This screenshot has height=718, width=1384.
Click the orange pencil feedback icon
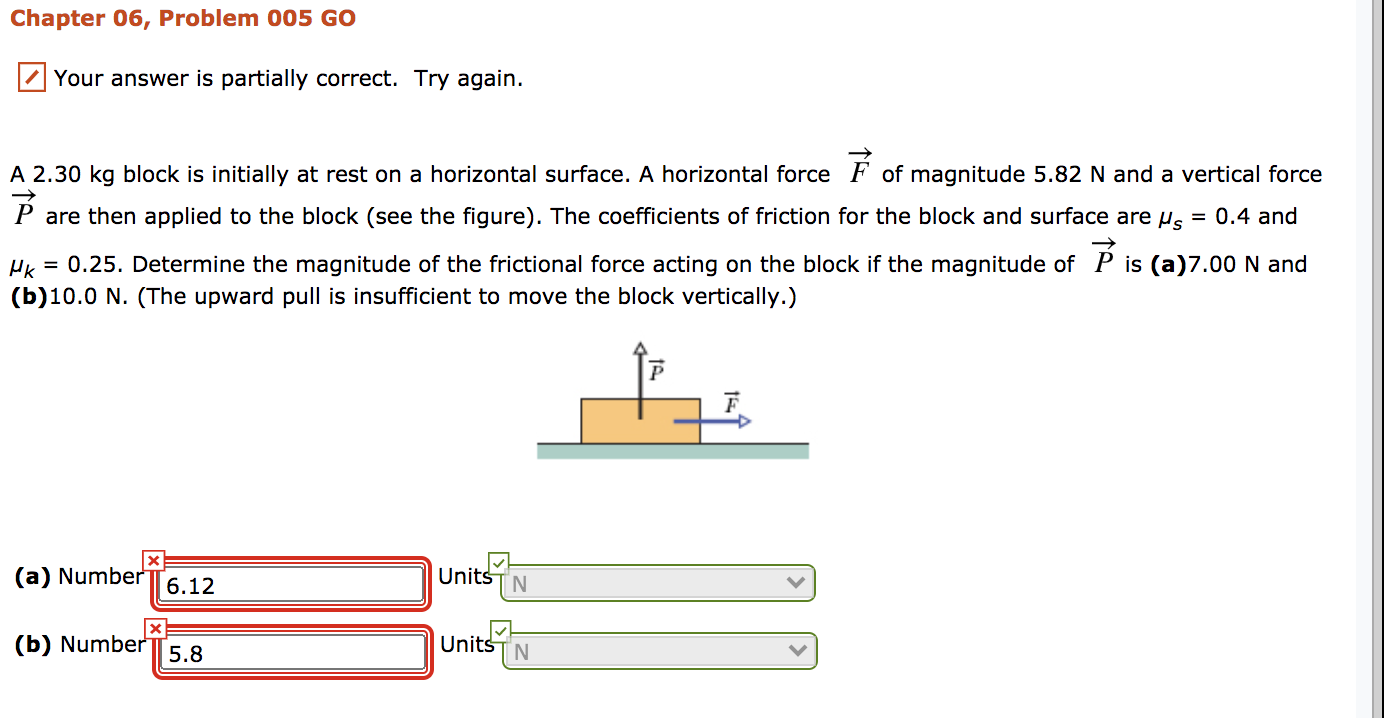[30, 76]
